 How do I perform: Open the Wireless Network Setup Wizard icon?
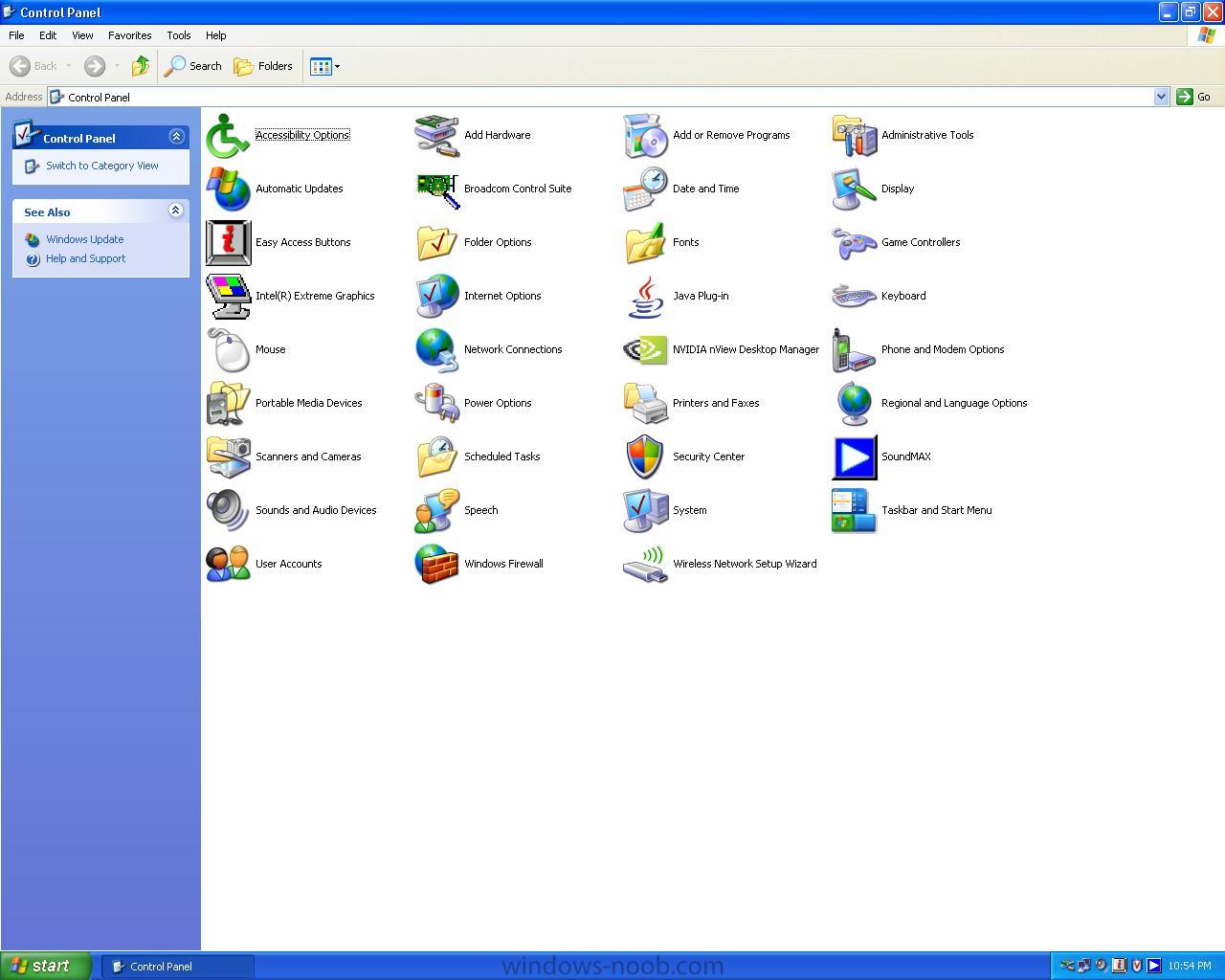645,564
